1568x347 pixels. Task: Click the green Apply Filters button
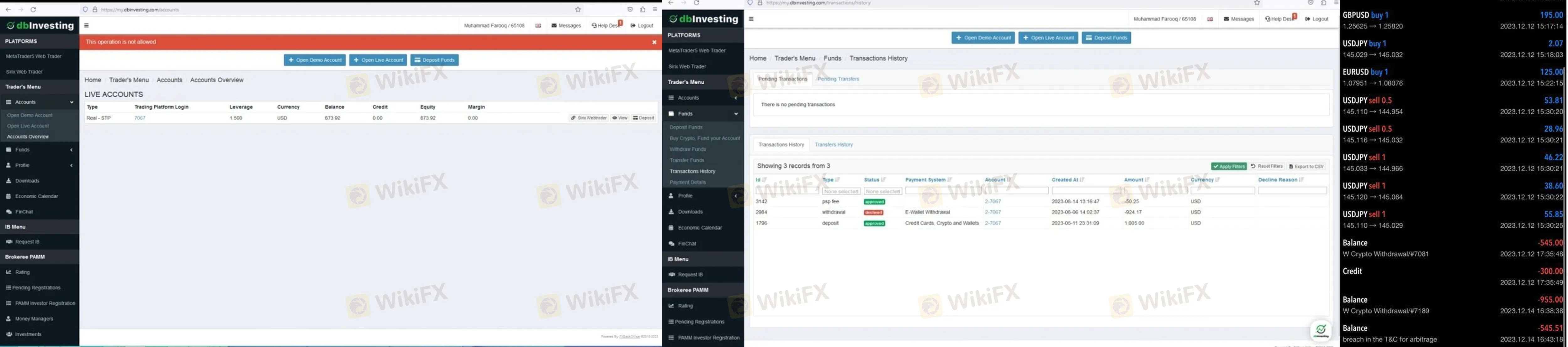(1228, 167)
